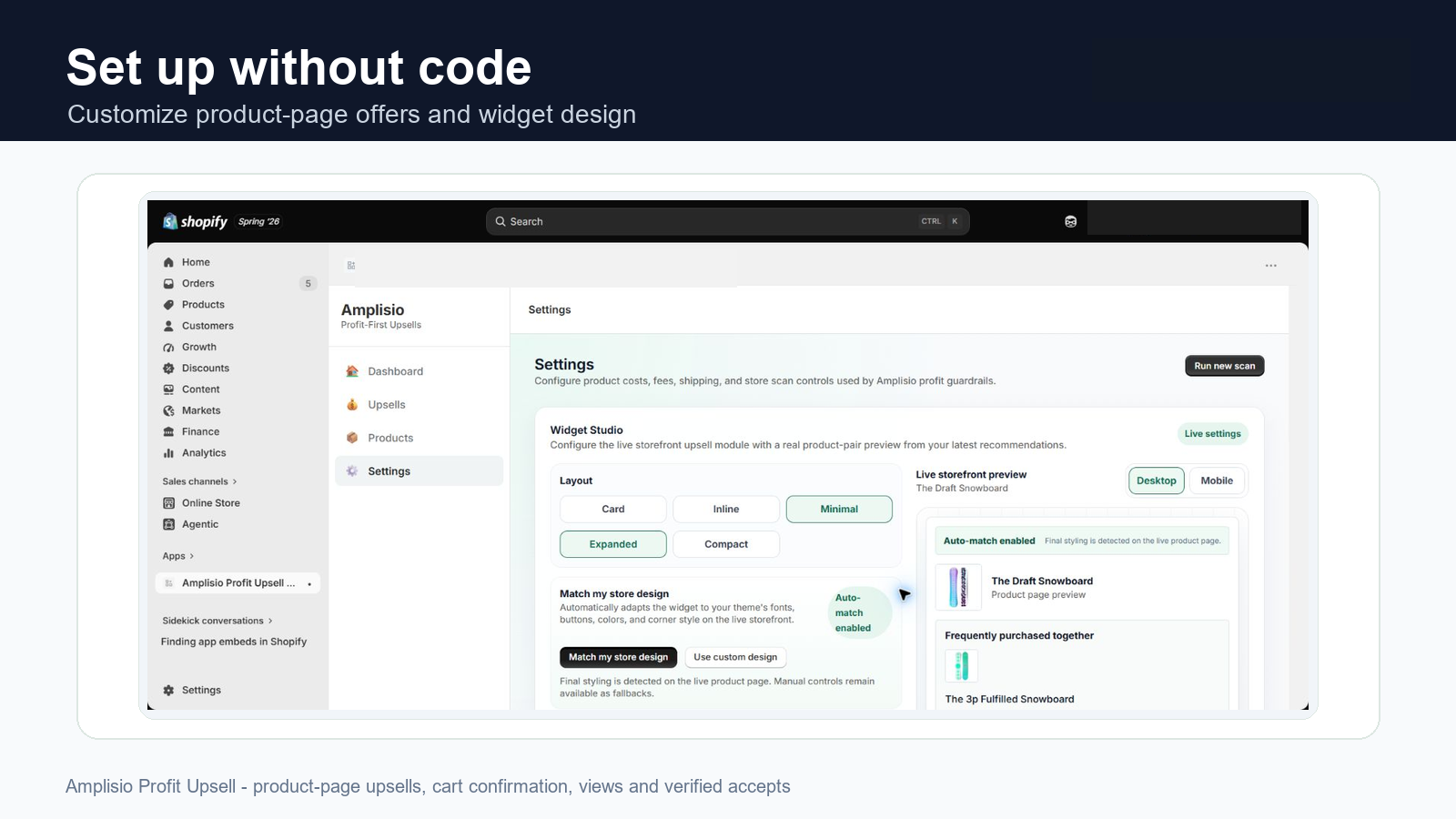This screenshot has height=819, width=1456.
Task: Open the three-dot more actions menu
Action: pyautogui.click(x=1271, y=266)
